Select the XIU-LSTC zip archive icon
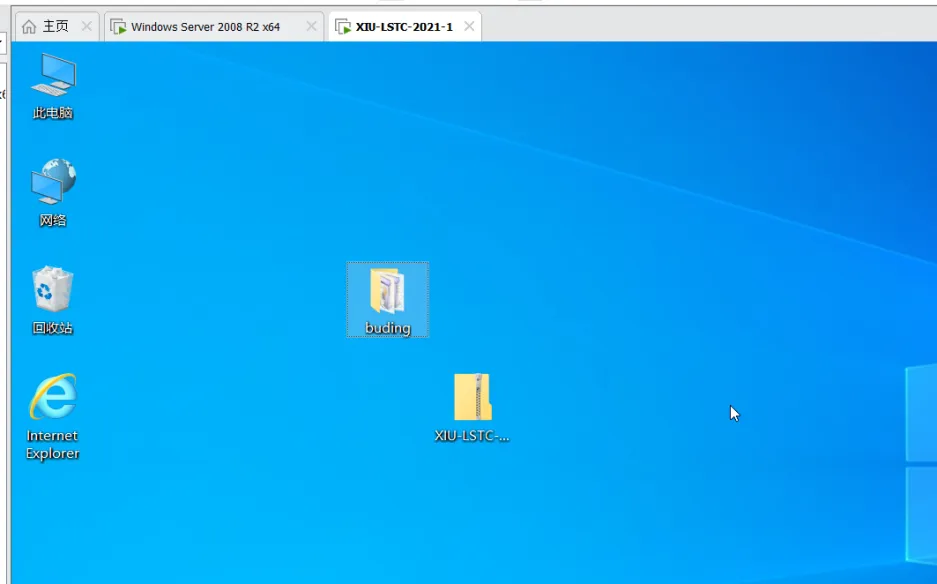Image resolution: width=937 pixels, height=584 pixels. tap(472, 408)
